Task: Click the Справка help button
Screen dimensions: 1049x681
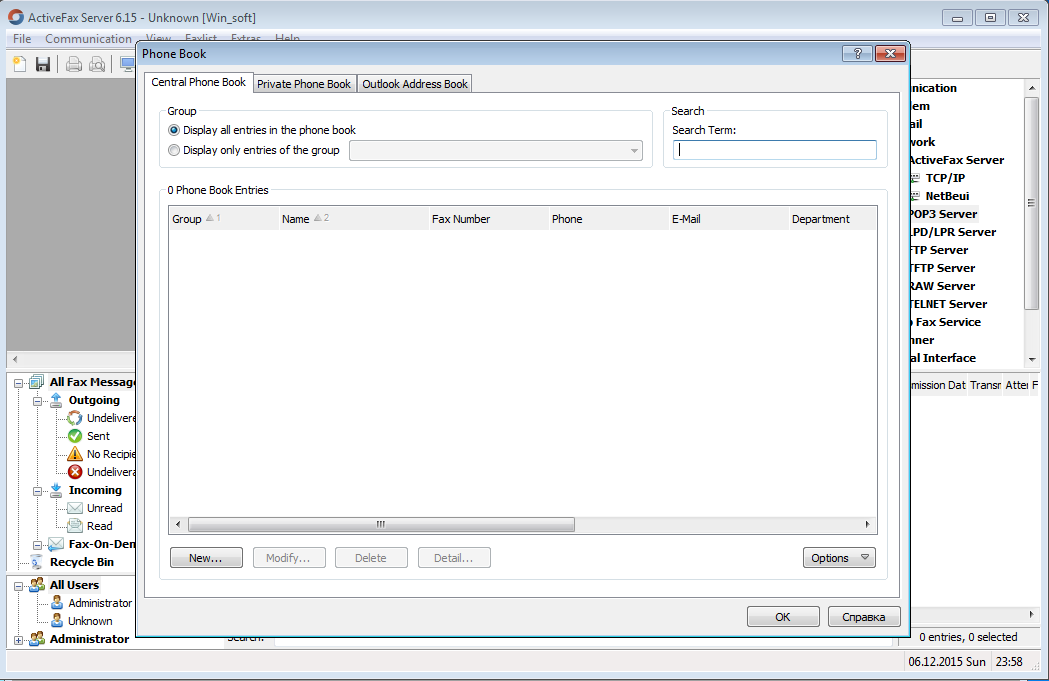Action: 864,617
